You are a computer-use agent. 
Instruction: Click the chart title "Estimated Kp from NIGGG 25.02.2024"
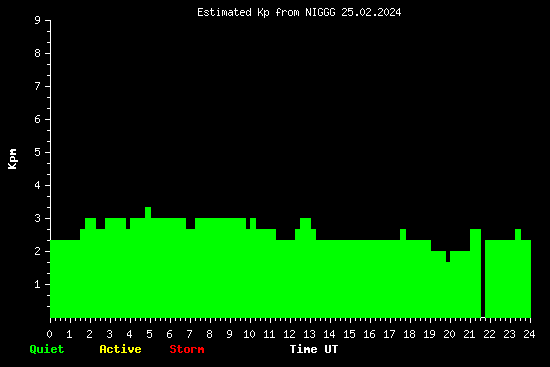click(299, 13)
